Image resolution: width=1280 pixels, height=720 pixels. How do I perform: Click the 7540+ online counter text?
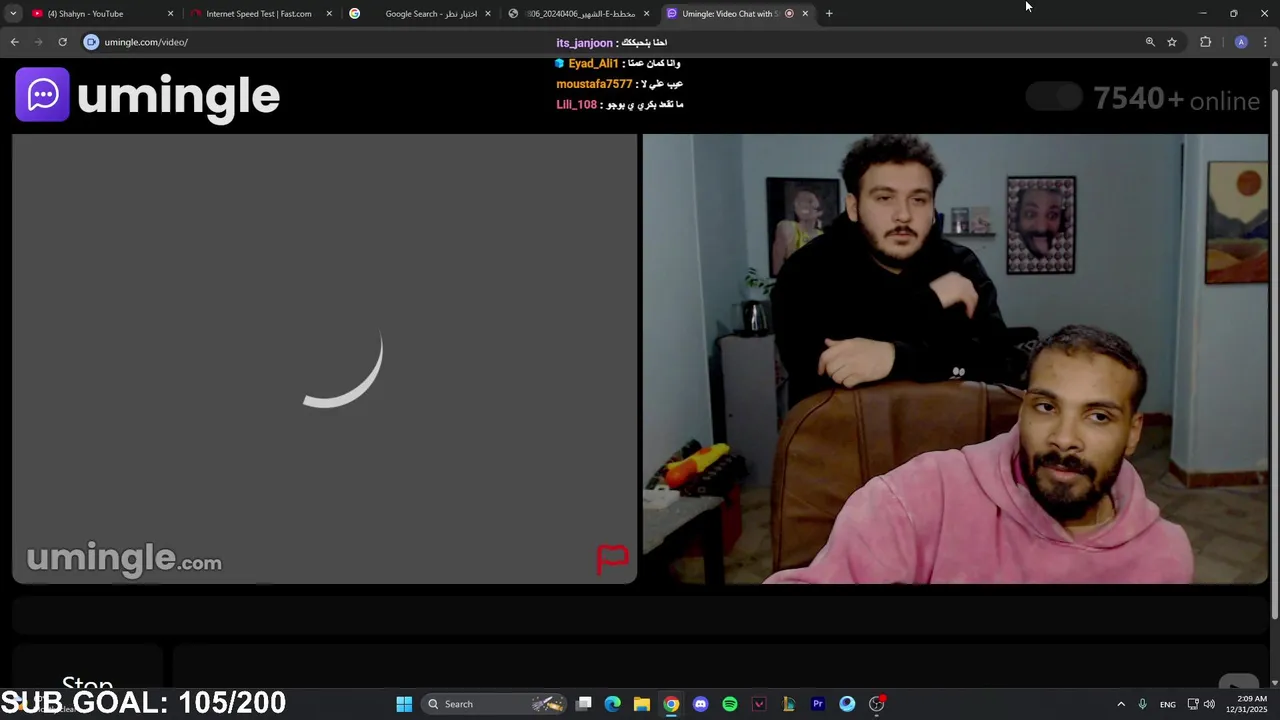point(1176,99)
